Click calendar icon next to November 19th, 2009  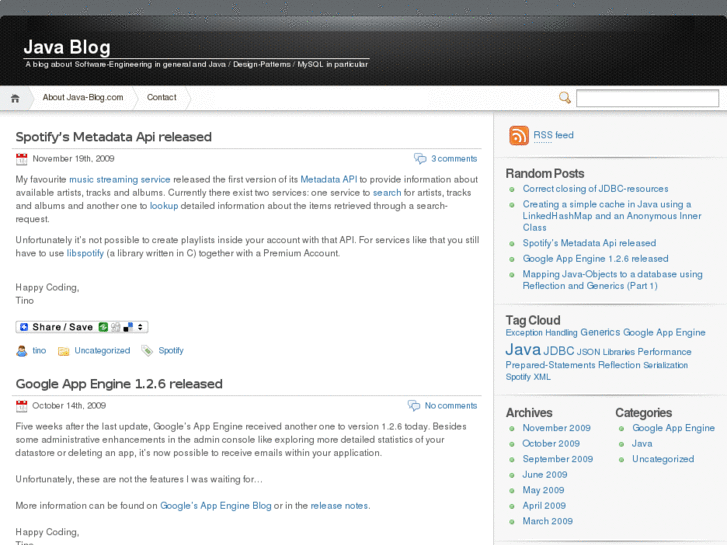pos(21,159)
